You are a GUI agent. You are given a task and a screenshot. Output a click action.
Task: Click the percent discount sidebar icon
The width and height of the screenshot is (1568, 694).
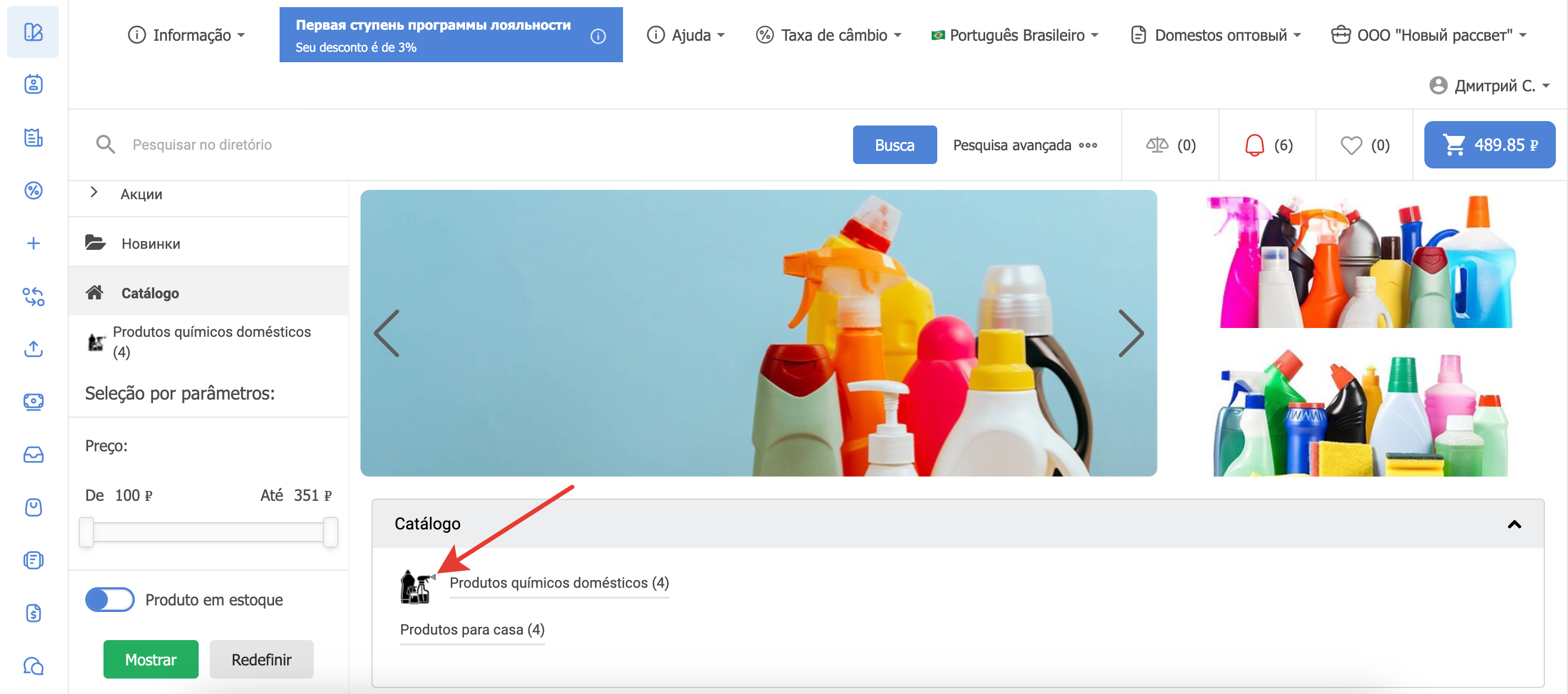tap(34, 190)
